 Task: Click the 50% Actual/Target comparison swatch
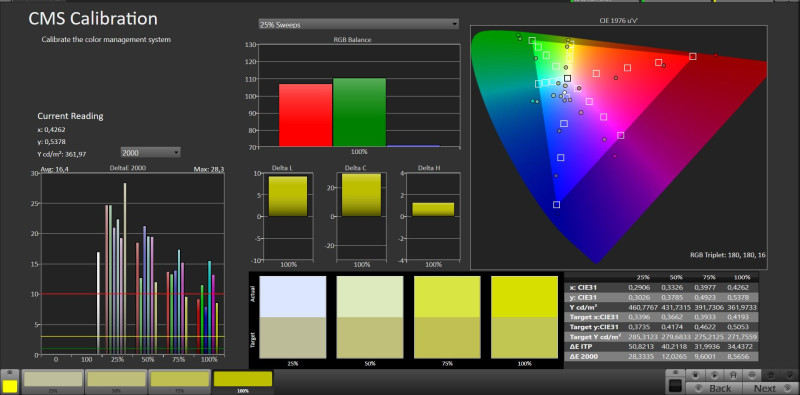pyautogui.click(x=370, y=317)
